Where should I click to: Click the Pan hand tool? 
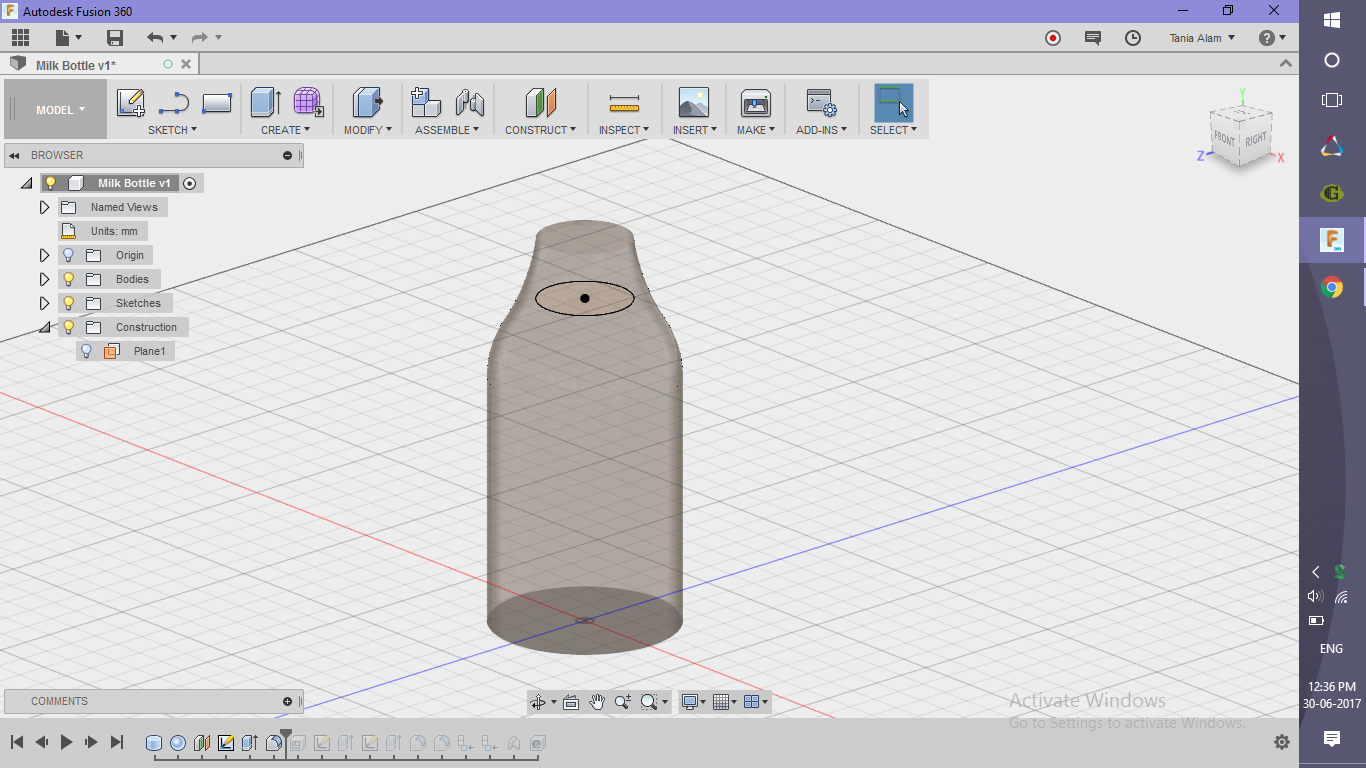point(597,702)
